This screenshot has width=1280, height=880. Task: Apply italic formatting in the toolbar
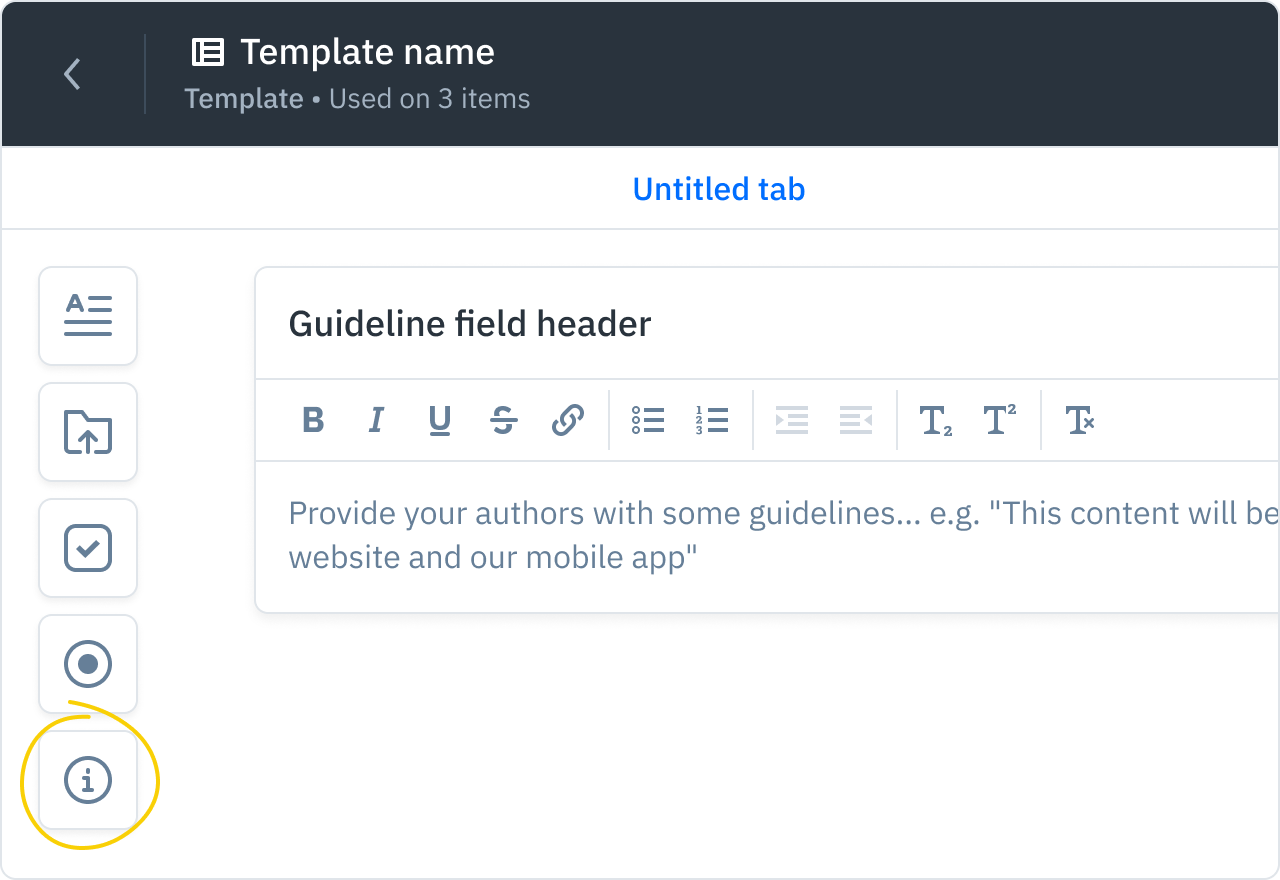tap(376, 420)
